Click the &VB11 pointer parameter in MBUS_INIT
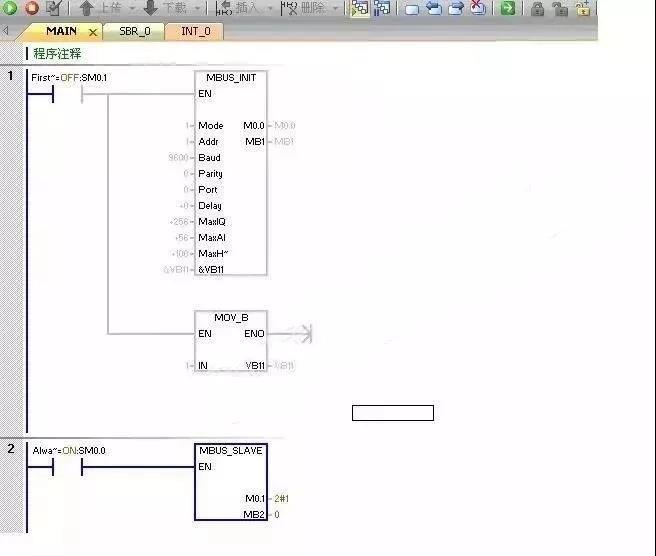 tap(211, 270)
